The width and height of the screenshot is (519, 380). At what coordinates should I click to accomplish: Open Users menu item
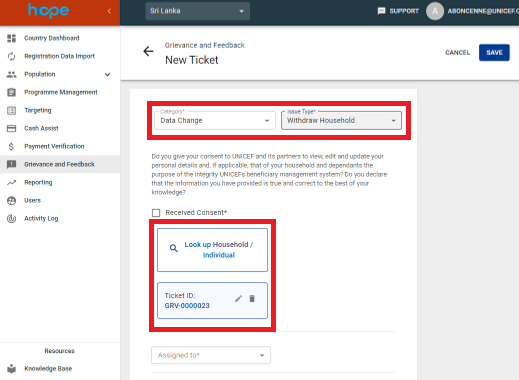tap(60, 200)
